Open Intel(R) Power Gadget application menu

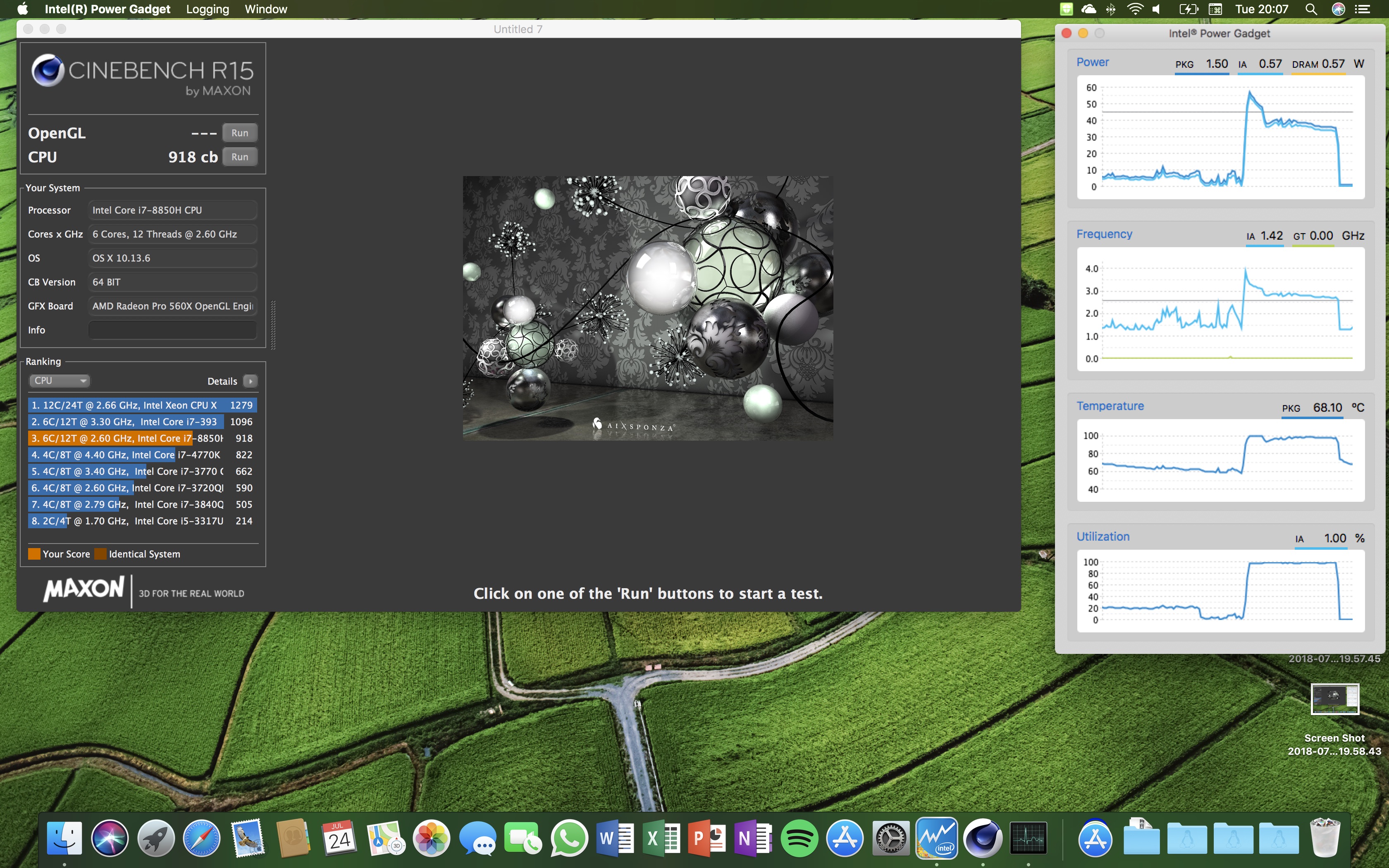click(x=107, y=9)
